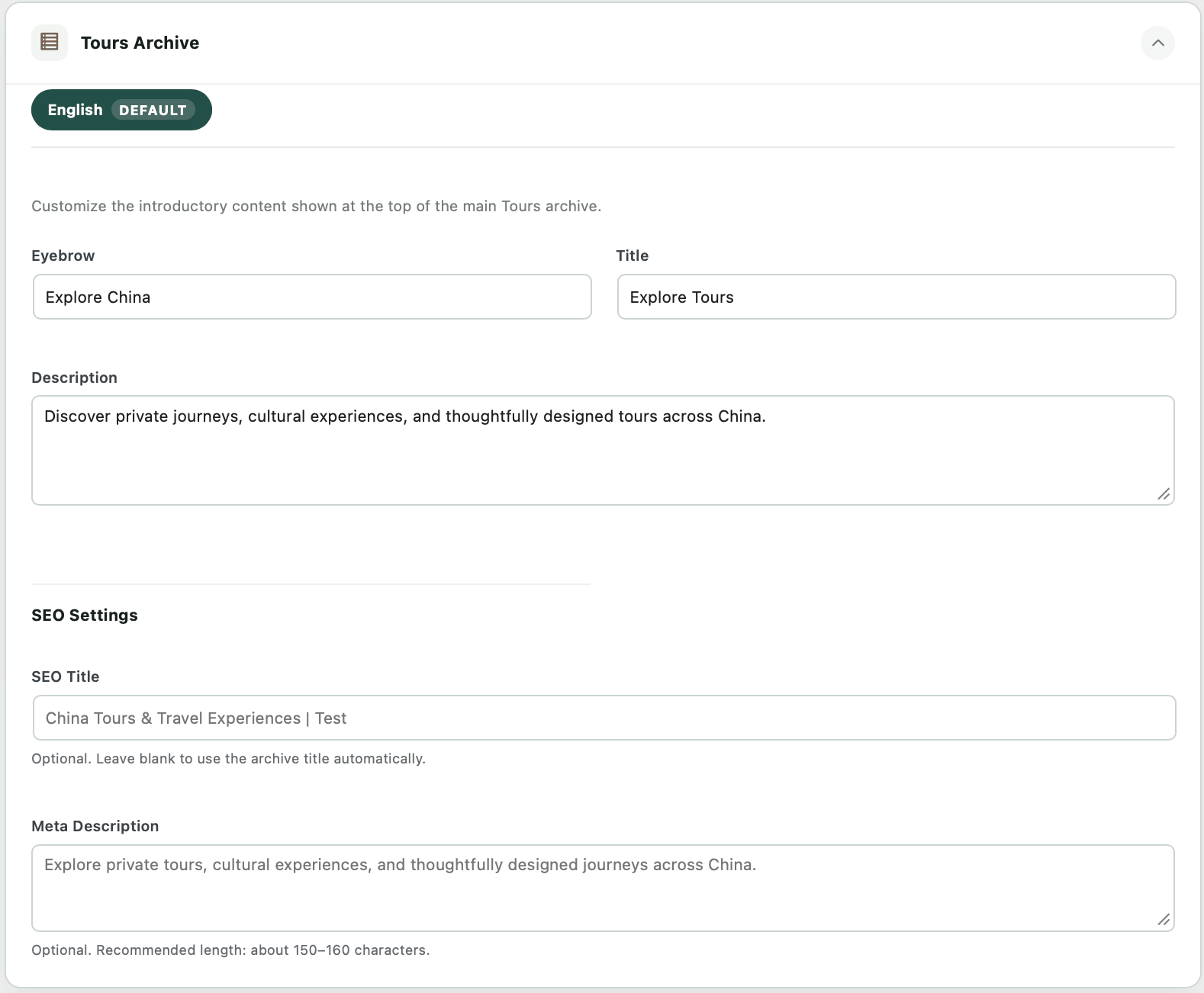Click the Title field label
The image size is (1204, 993).
(x=633, y=255)
